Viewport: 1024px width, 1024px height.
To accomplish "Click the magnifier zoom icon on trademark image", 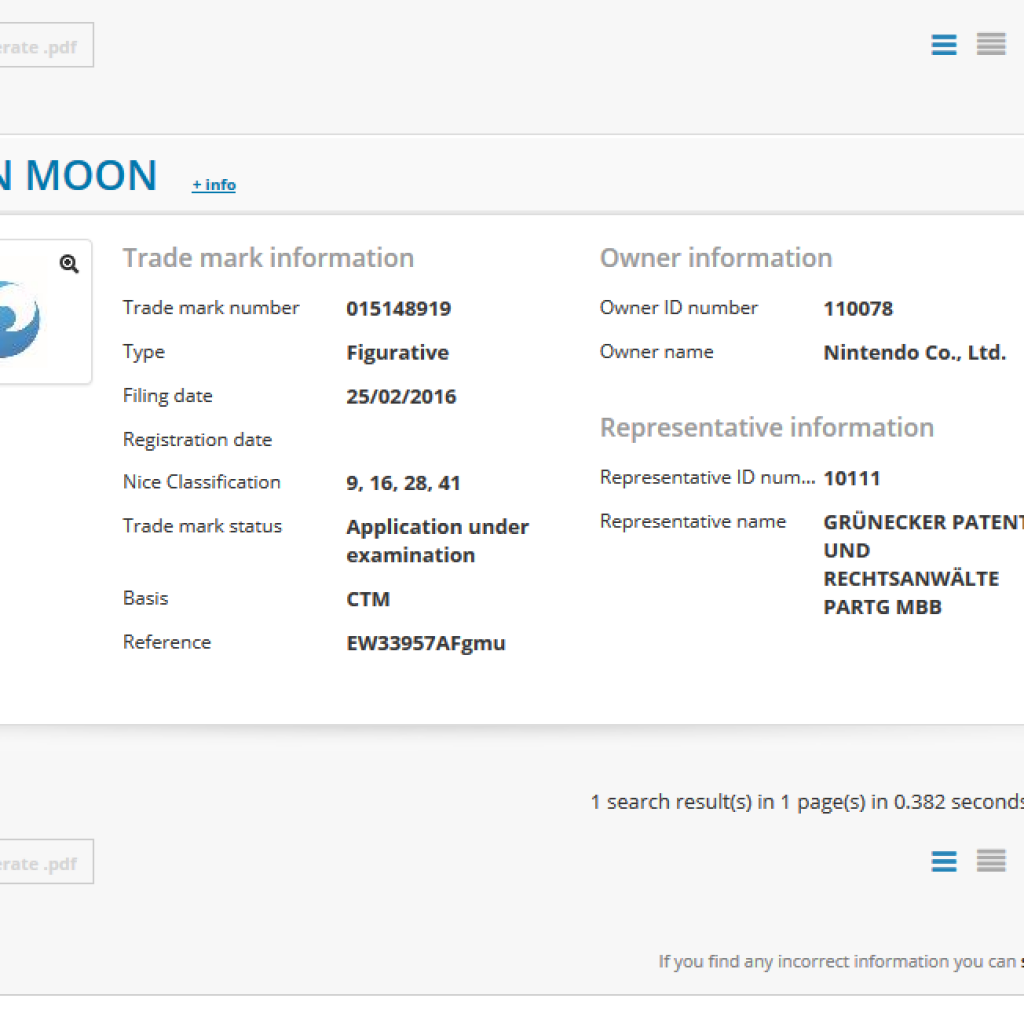I will coord(69,264).
